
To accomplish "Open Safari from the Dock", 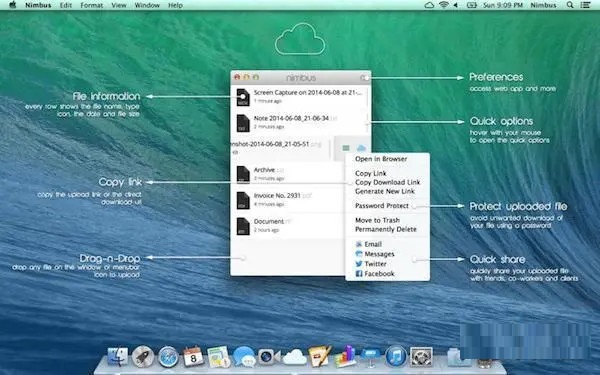I will click(x=168, y=357).
